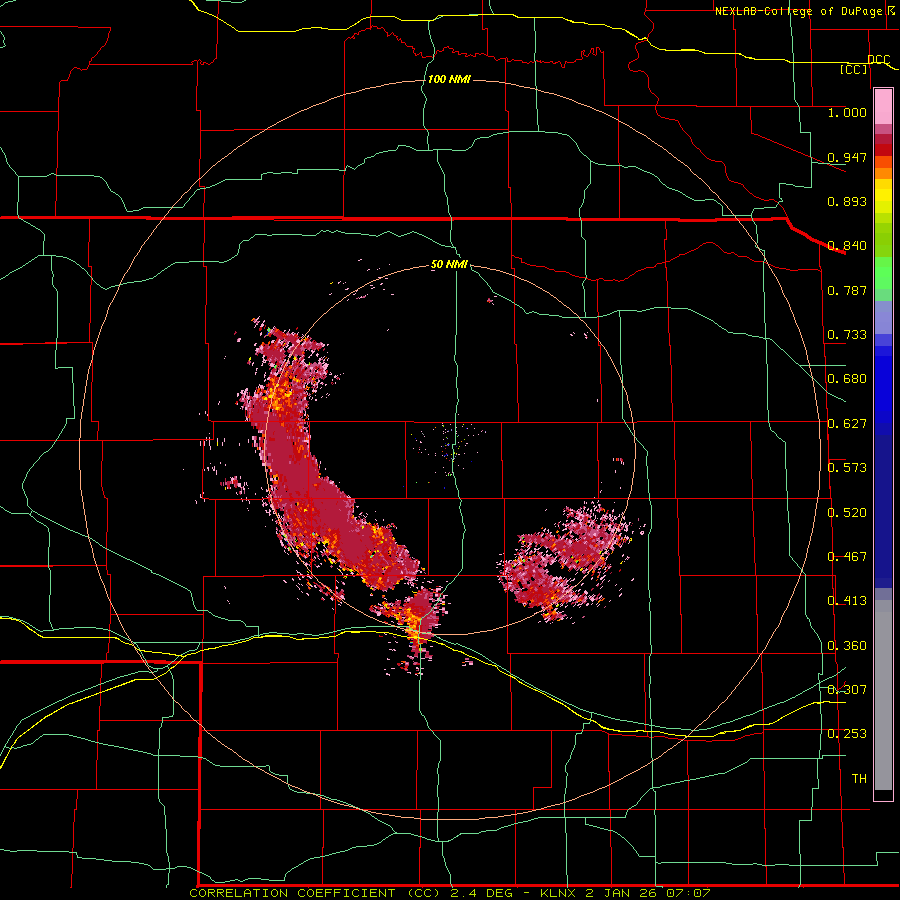Click the 0.307 value on the color scale
Screen dimensions: 900x900
847,690
